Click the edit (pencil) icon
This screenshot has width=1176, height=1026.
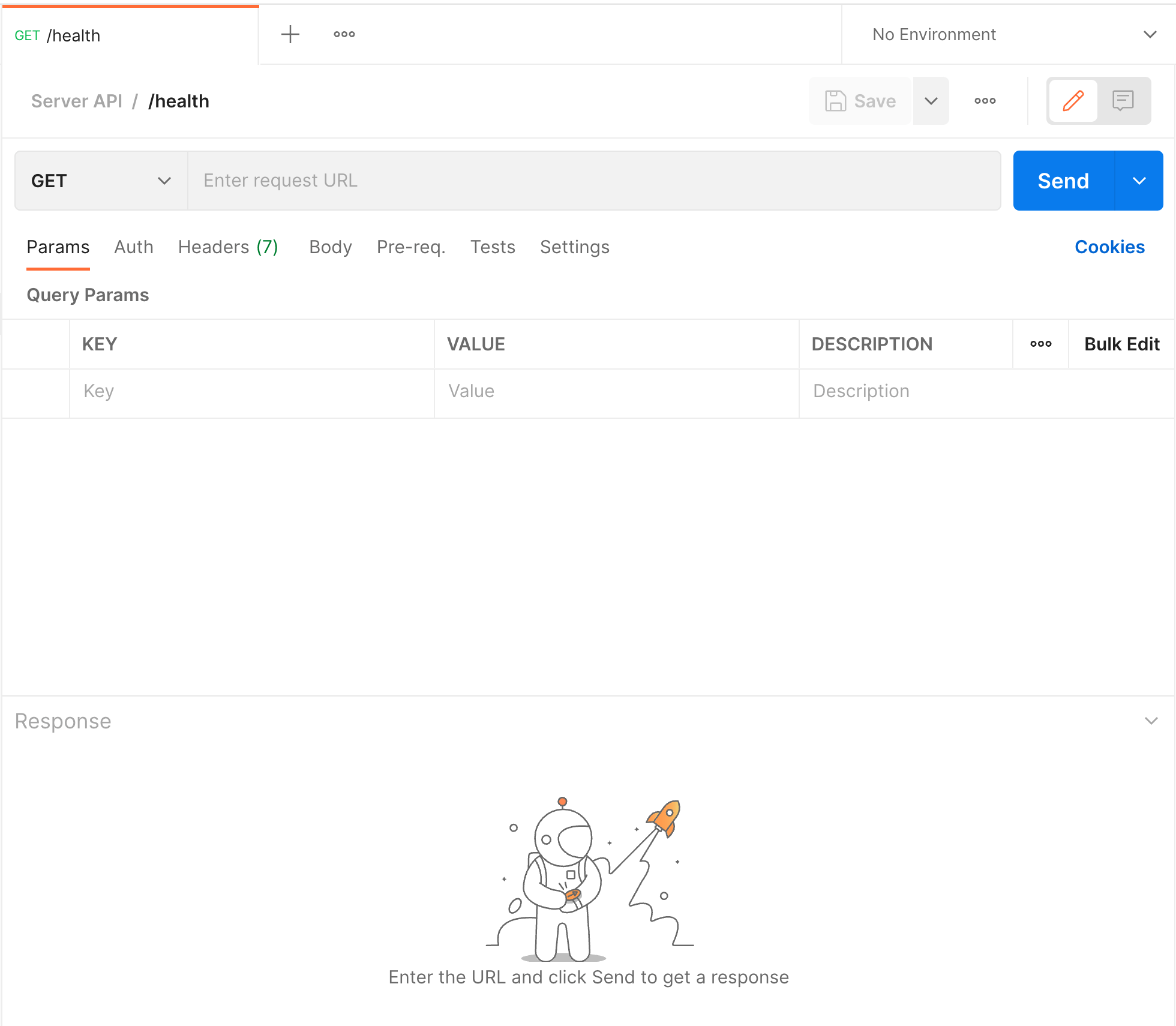[1073, 100]
